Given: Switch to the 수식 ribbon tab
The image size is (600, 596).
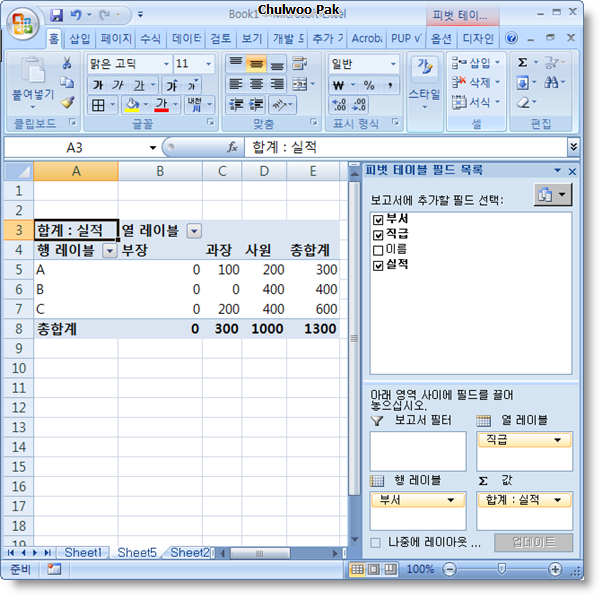Looking at the screenshot, I should click(150, 38).
